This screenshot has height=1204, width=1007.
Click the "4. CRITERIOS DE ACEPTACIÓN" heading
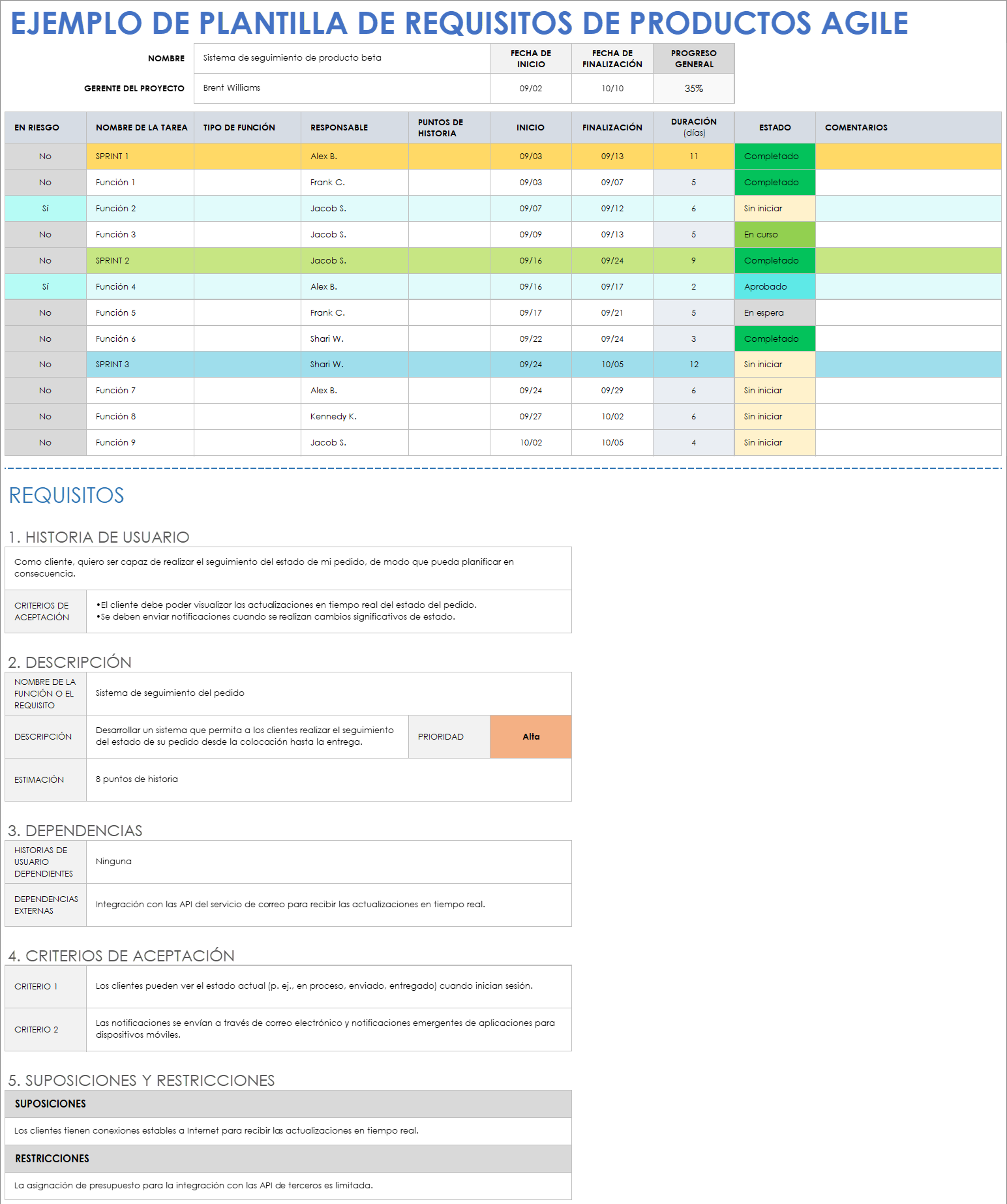(x=121, y=956)
